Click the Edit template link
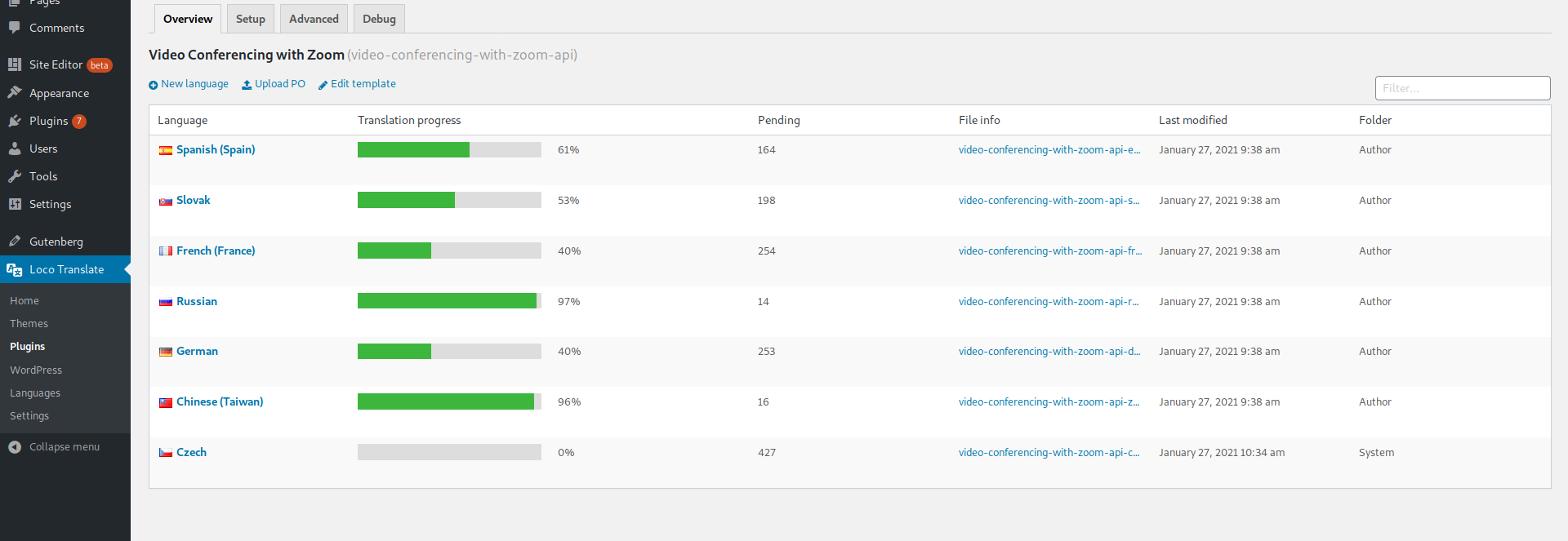Screen dimensions: 1568x541 pos(363,84)
